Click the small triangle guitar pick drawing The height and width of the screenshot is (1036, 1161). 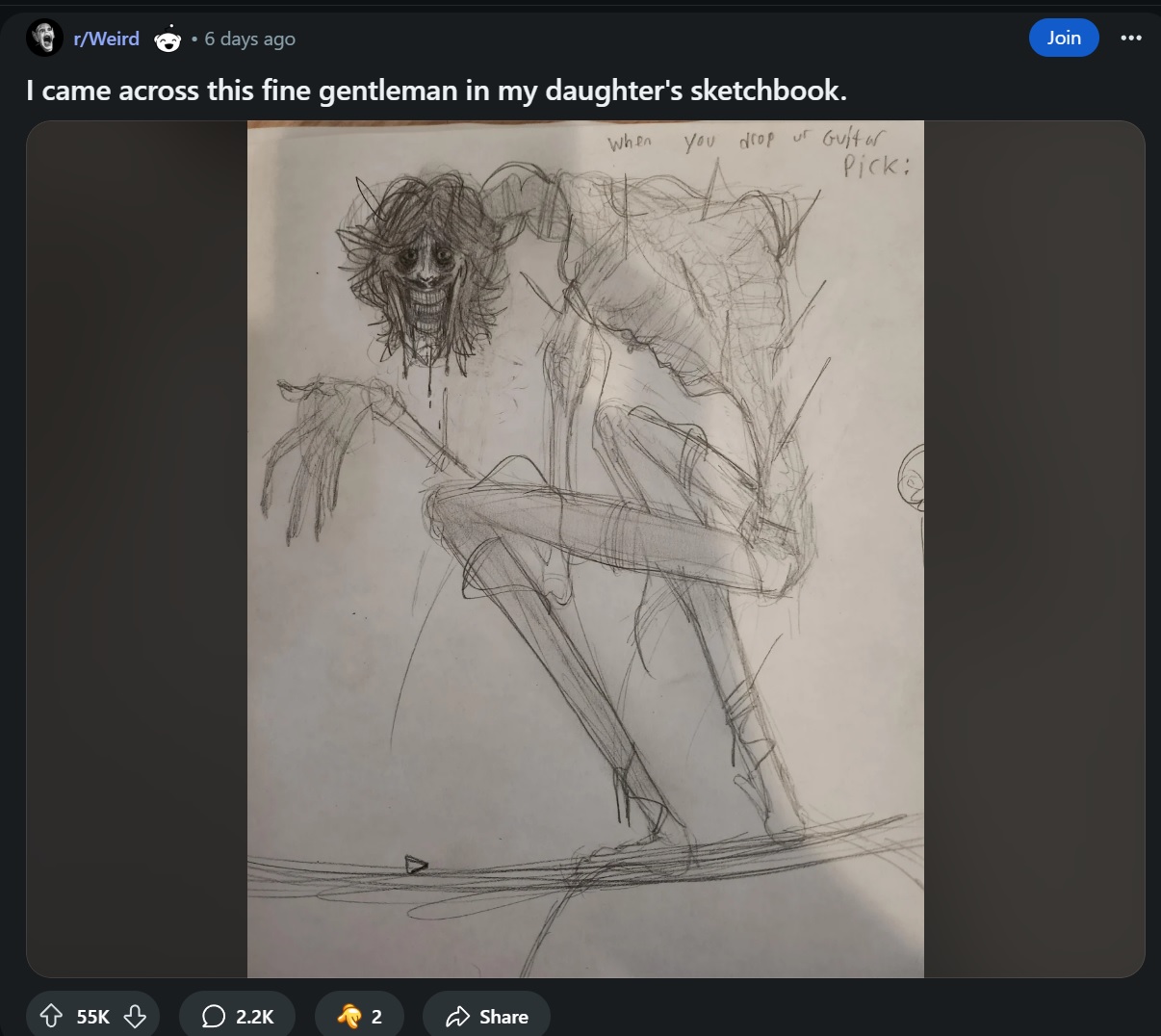coord(416,865)
